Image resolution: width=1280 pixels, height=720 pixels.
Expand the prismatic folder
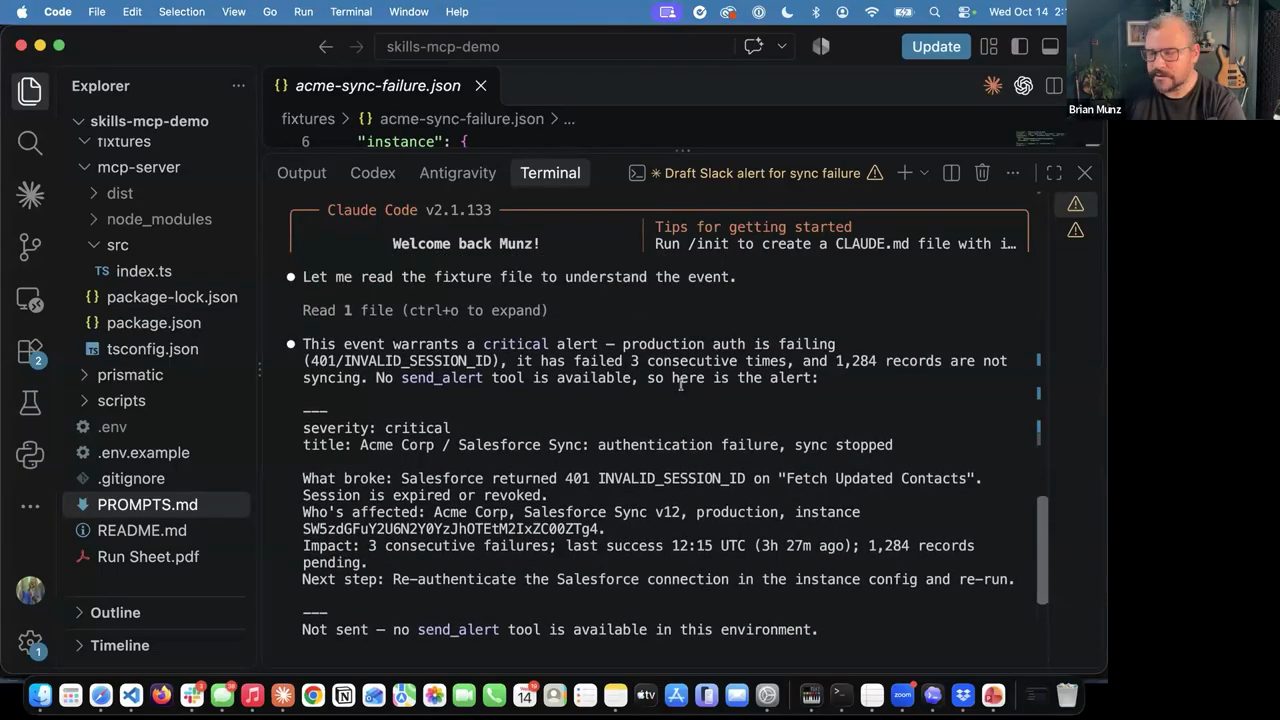130,374
